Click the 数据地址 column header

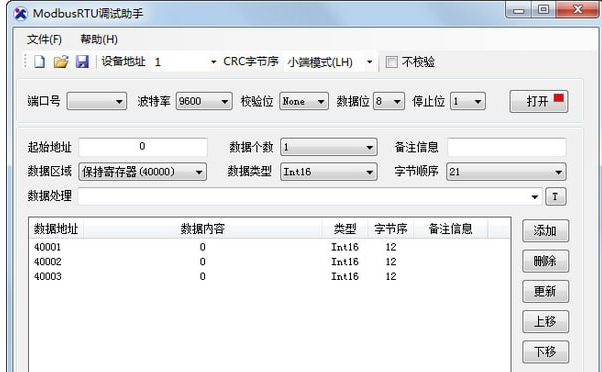(56, 229)
